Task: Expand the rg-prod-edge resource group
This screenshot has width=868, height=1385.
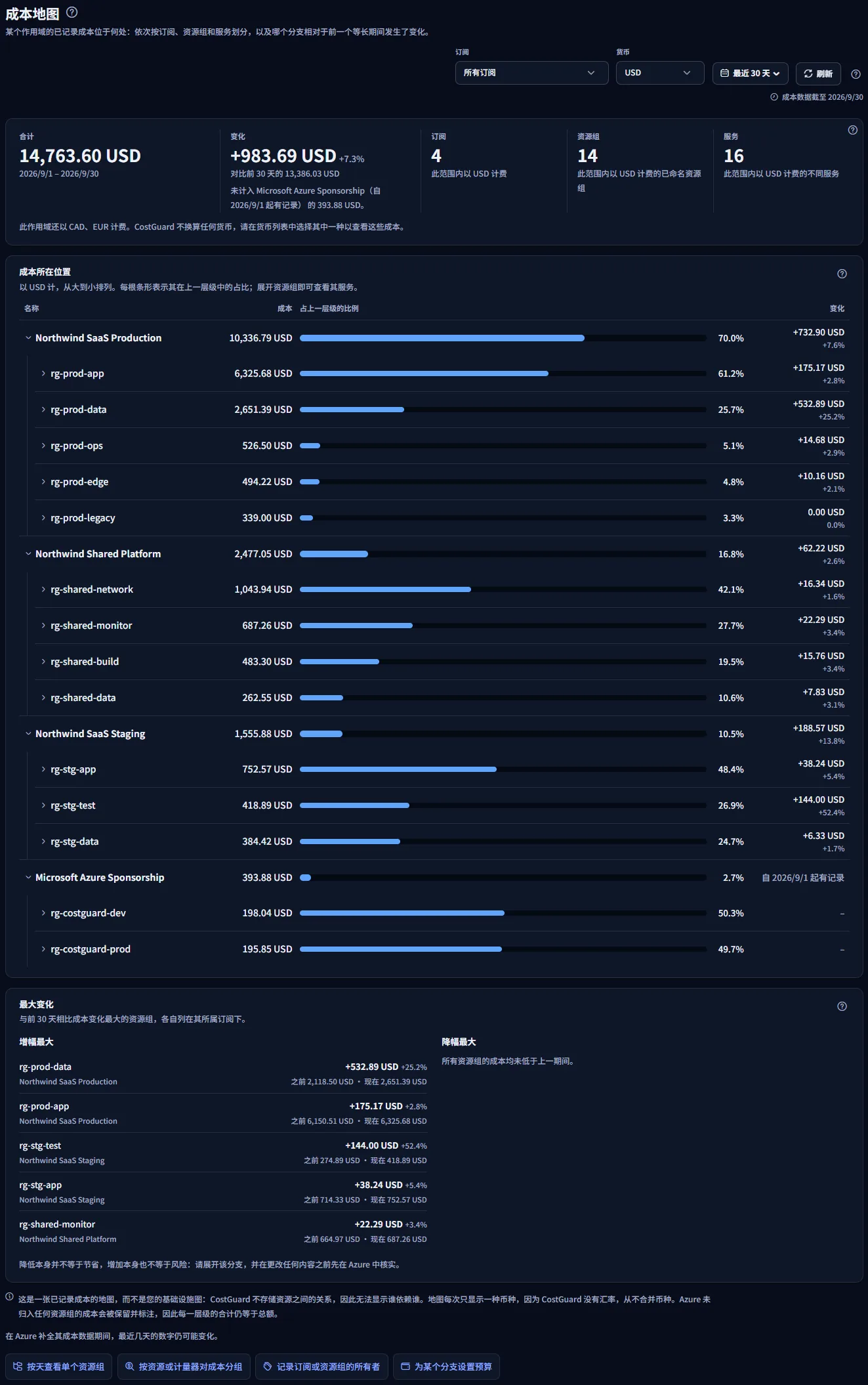Action: point(43,482)
